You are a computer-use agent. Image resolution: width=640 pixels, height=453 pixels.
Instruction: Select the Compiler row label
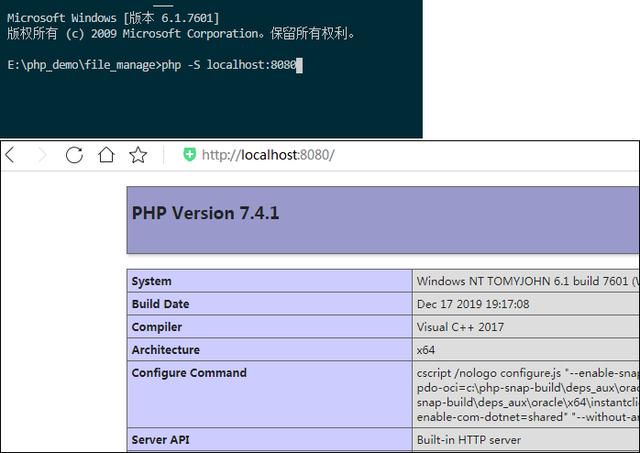point(157,327)
